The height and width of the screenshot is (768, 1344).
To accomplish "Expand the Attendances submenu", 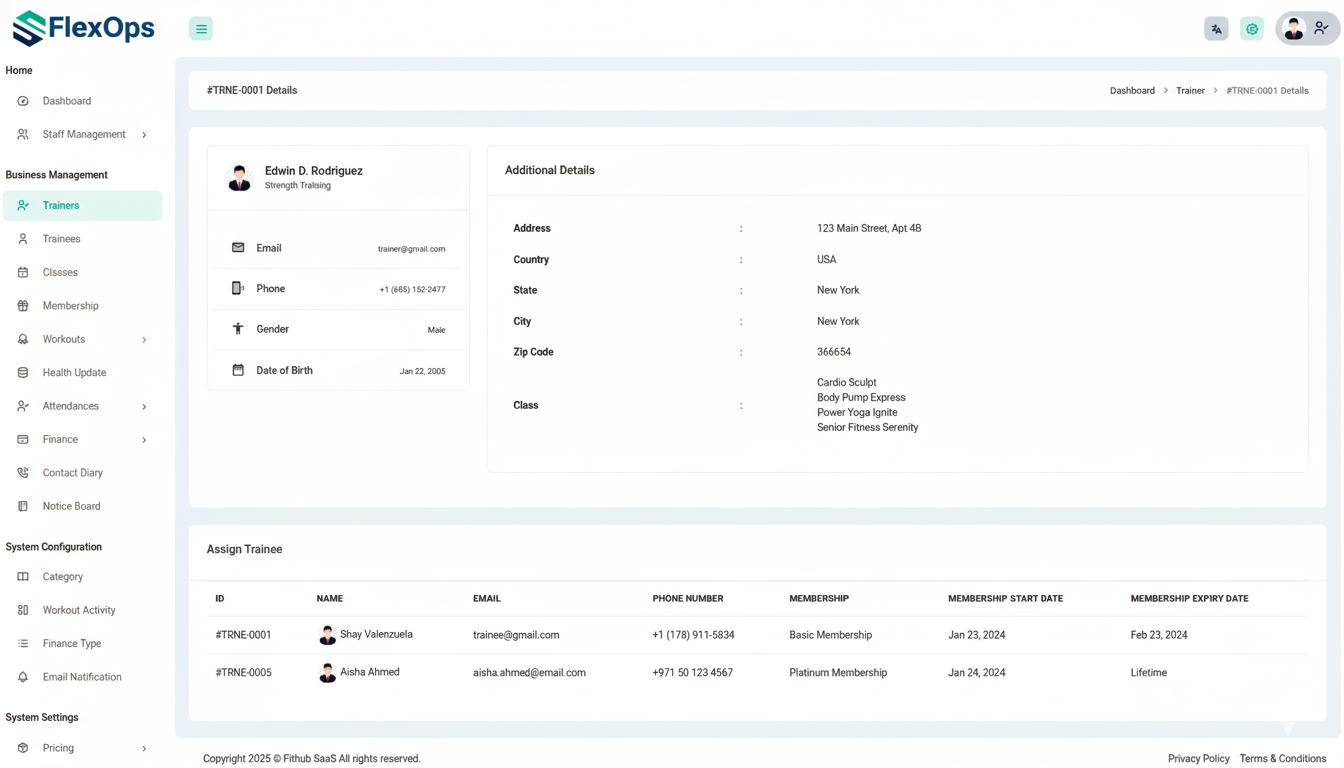I will click(144, 407).
